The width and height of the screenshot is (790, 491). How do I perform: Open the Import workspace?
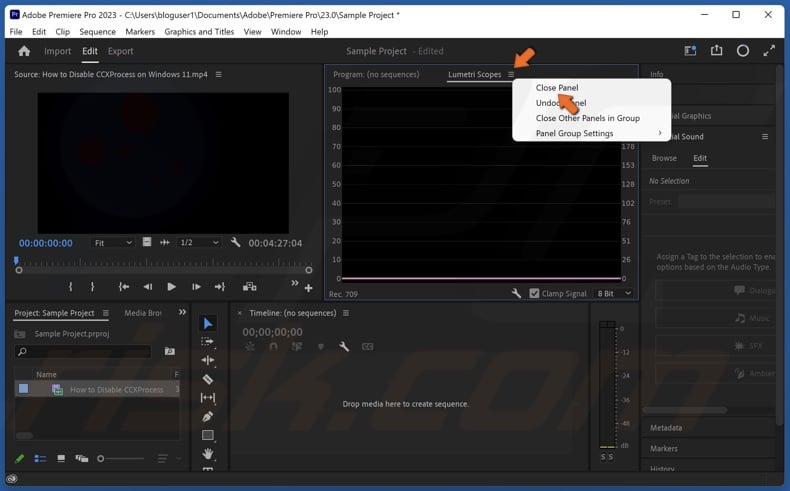(57, 51)
